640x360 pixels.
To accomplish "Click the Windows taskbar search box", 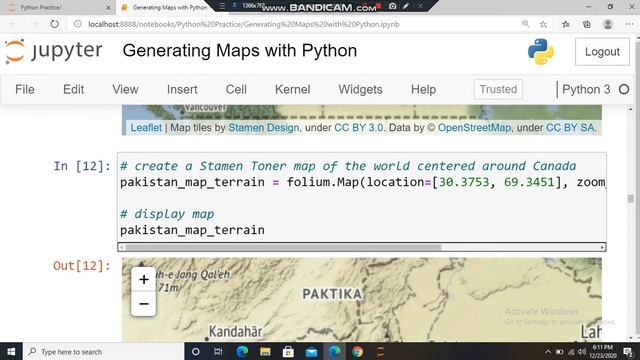I will [x=104, y=351].
